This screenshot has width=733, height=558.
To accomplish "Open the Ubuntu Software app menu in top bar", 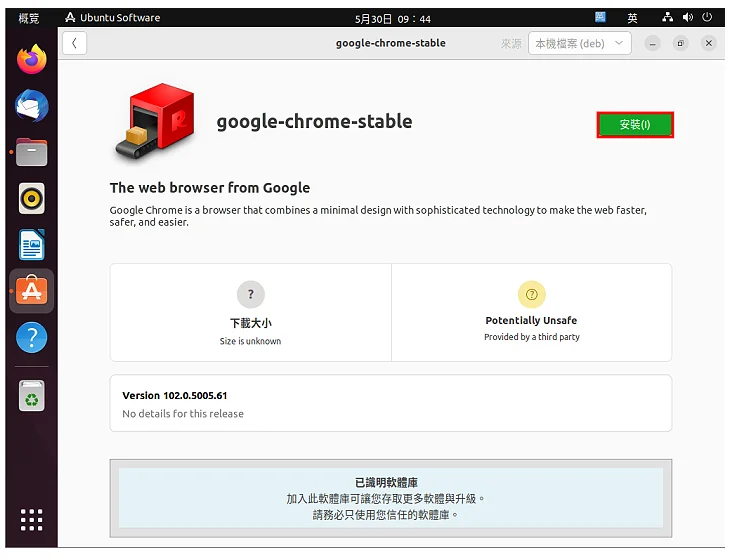I will (x=113, y=18).
